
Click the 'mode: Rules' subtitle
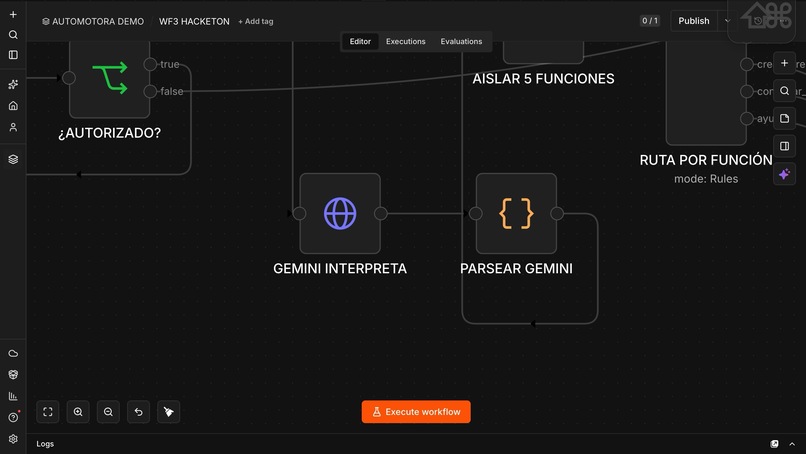coord(706,179)
